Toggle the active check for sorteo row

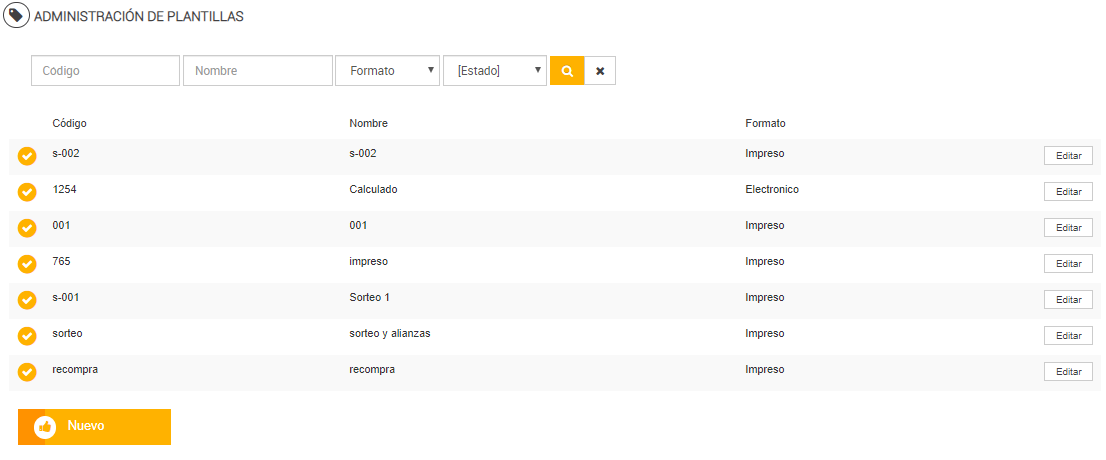(x=28, y=336)
